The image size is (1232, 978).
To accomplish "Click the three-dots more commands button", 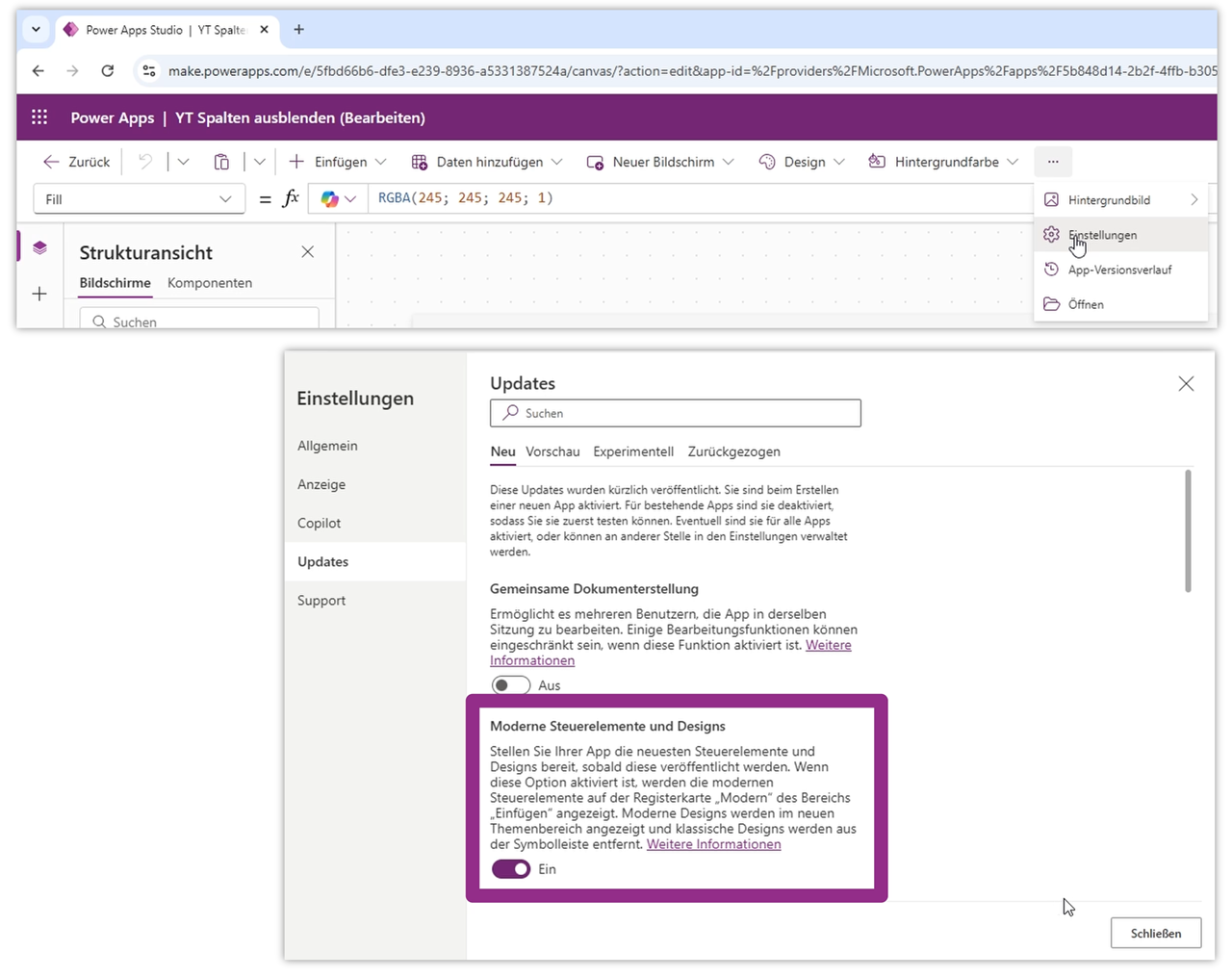I will (x=1053, y=162).
